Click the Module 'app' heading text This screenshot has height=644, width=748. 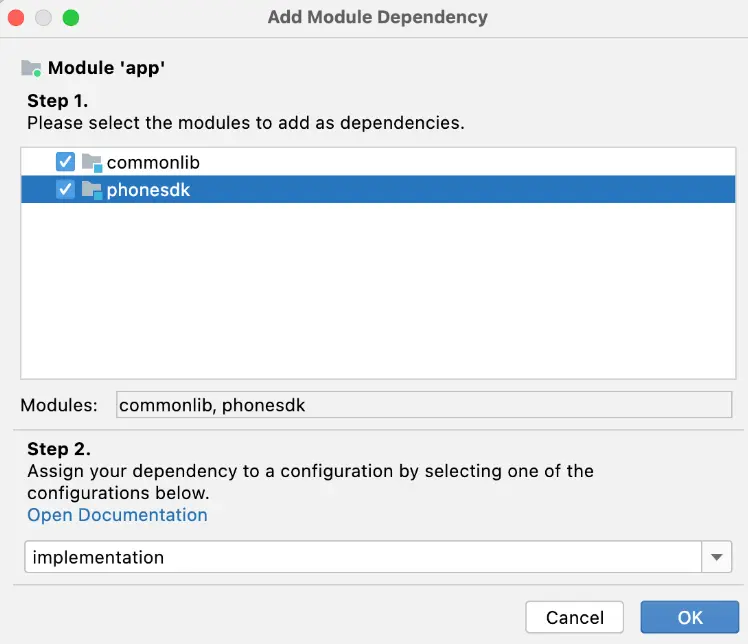click(106, 69)
